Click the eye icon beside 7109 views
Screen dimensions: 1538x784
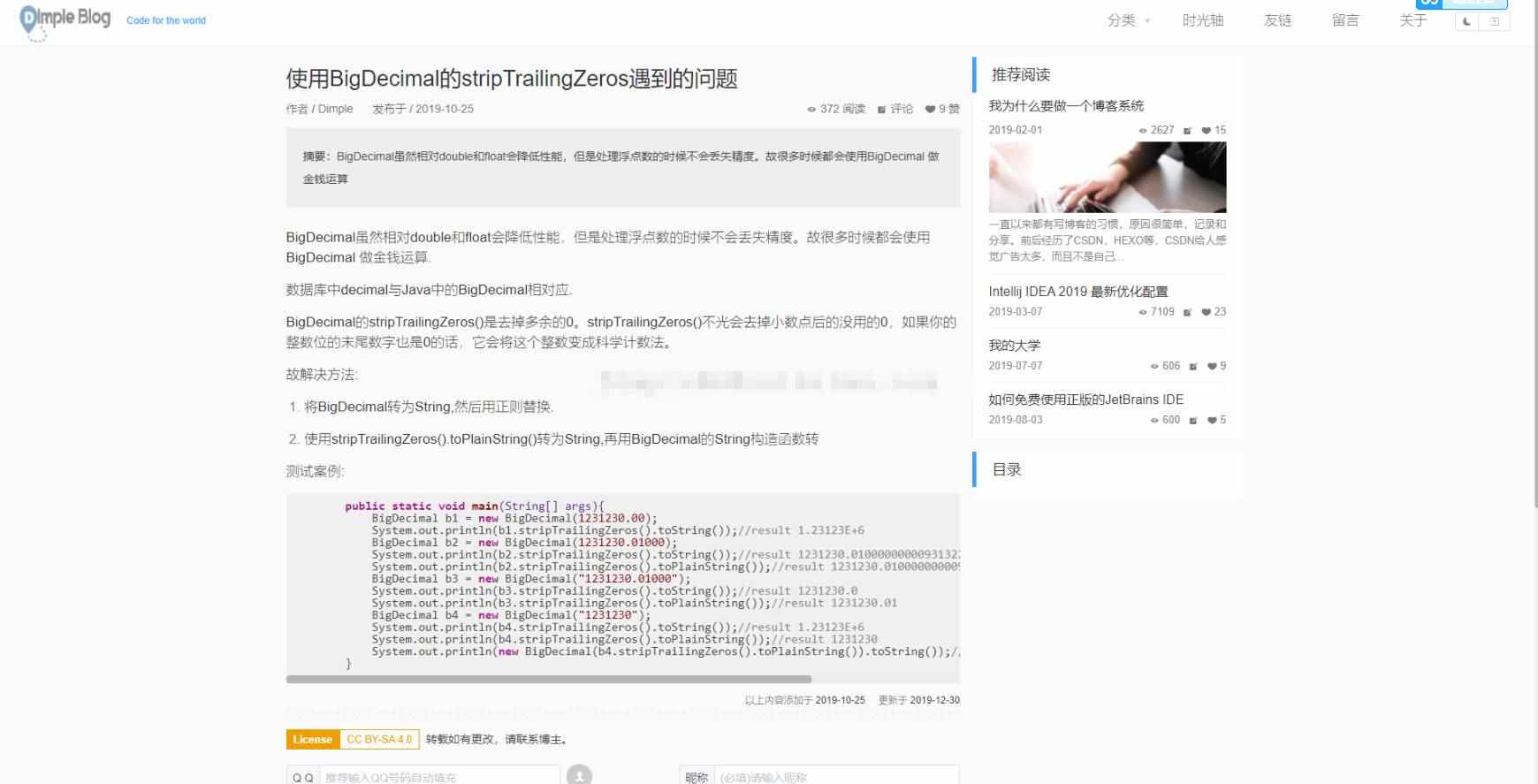[1143, 312]
